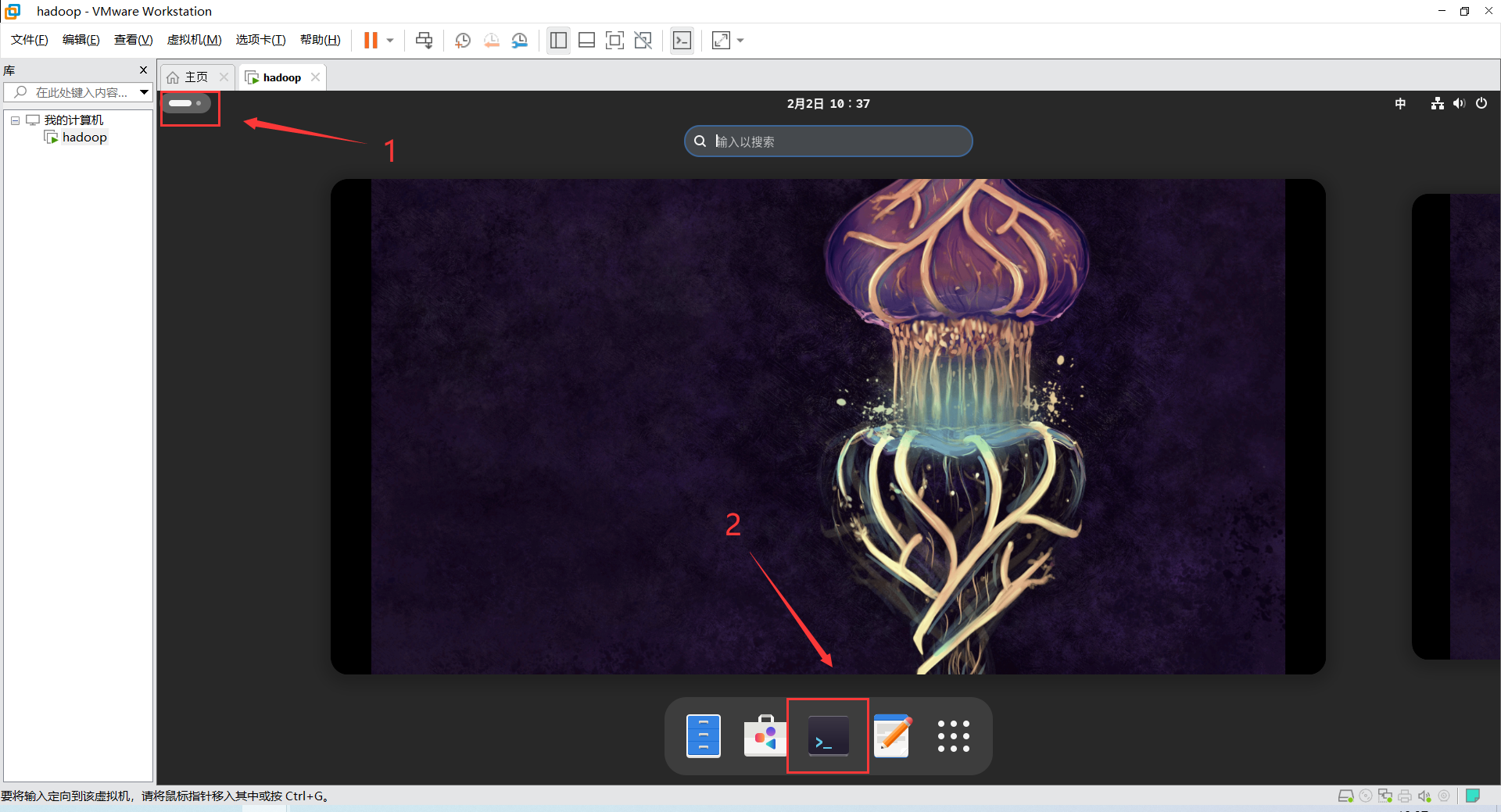
Task: Open the Files app from the dock
Action: point(703,735)
